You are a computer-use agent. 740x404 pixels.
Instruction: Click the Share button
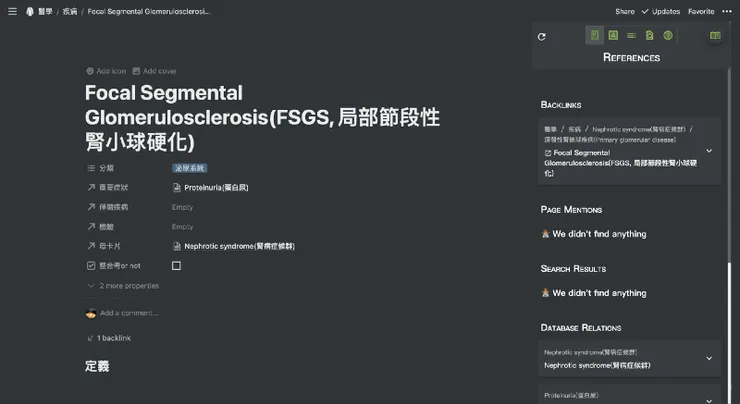tap(625, 11)
